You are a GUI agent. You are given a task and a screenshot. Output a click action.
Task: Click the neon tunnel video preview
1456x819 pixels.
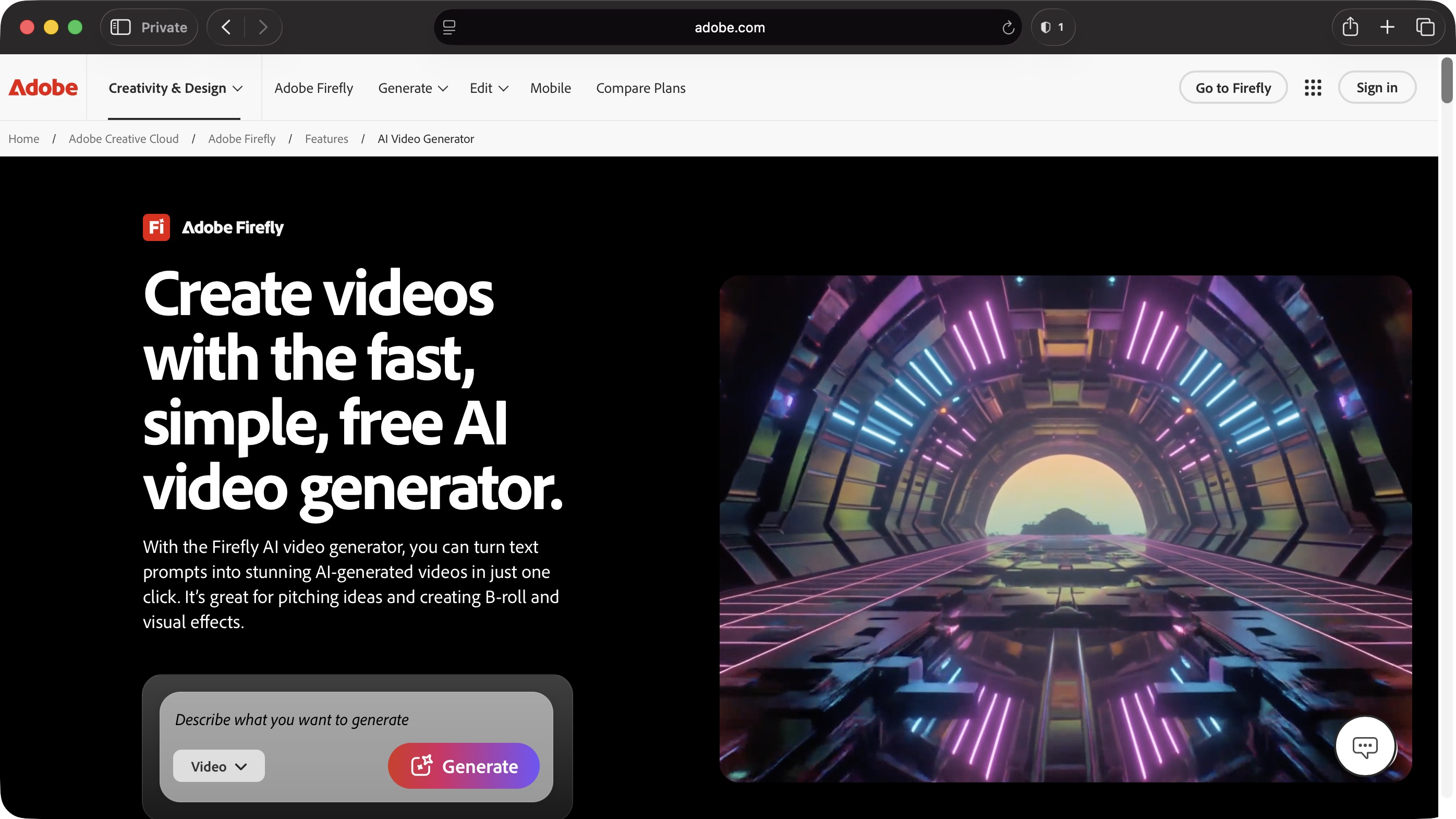[1065, 529]
